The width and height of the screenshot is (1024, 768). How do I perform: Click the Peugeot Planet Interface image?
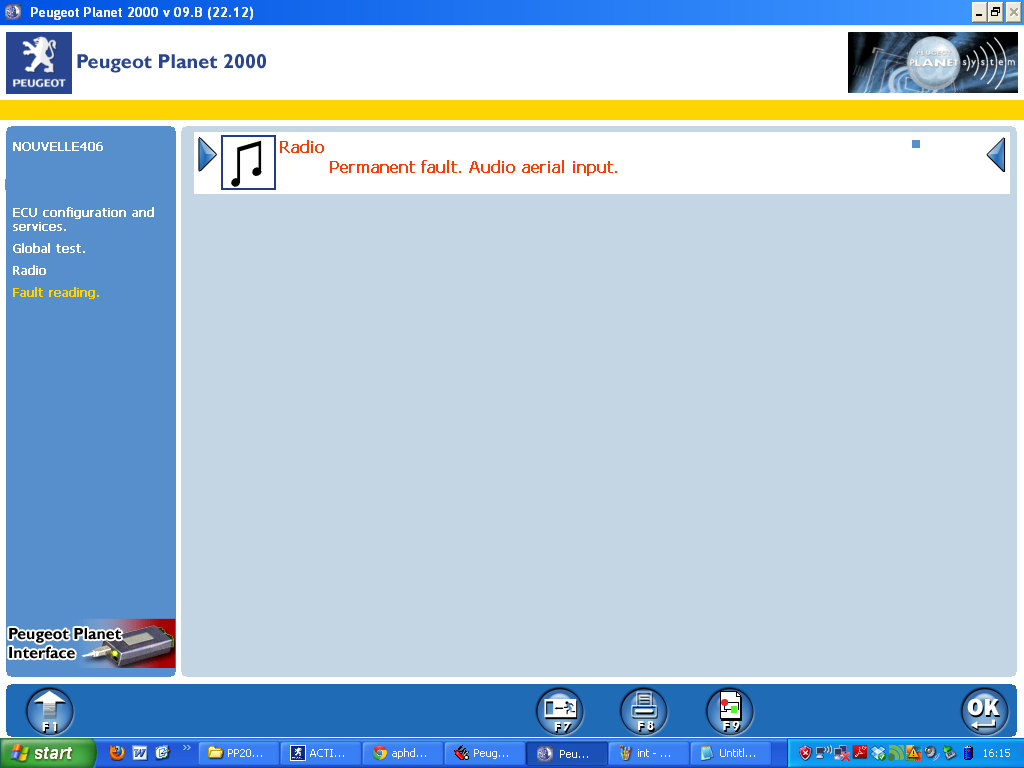coord(91,644)
